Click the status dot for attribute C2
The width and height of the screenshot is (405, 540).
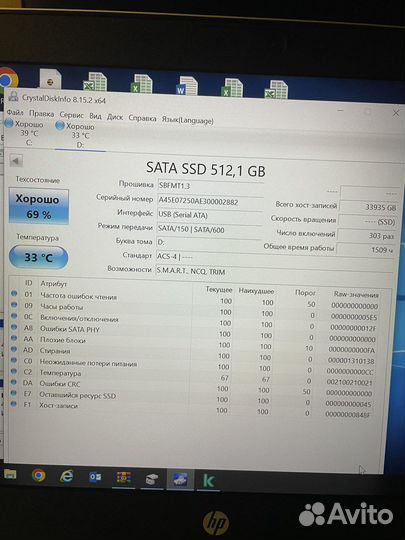14,371
